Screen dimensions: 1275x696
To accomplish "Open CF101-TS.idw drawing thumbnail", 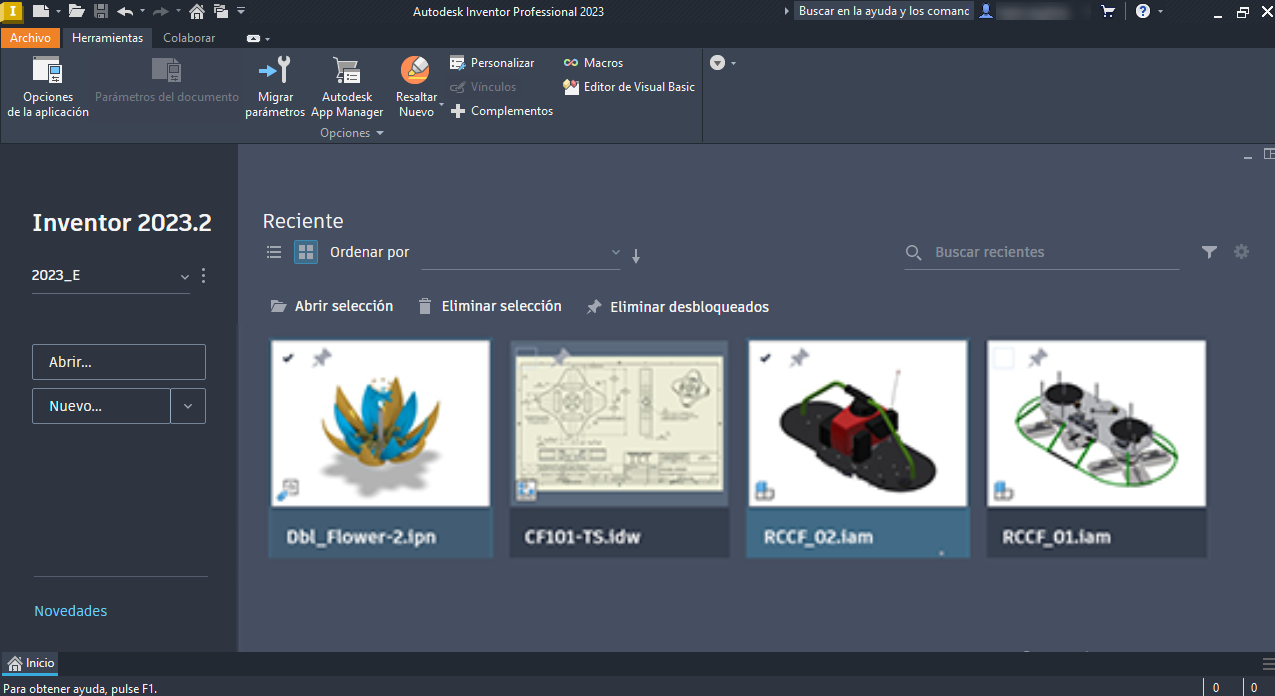I will [x=619, y=423].
